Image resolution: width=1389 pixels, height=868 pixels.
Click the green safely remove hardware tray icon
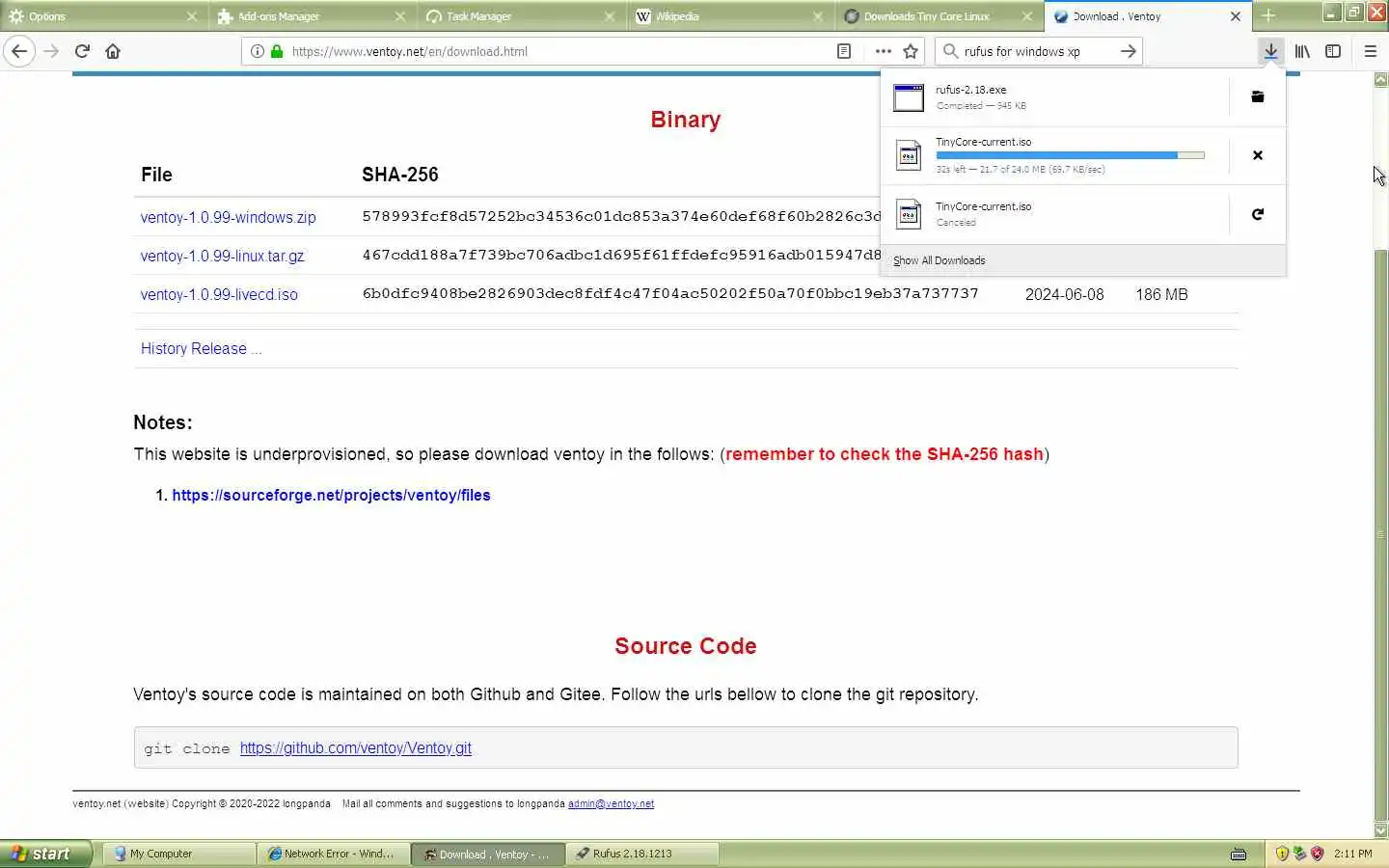pyautogui.click(x=1299, y=854)
